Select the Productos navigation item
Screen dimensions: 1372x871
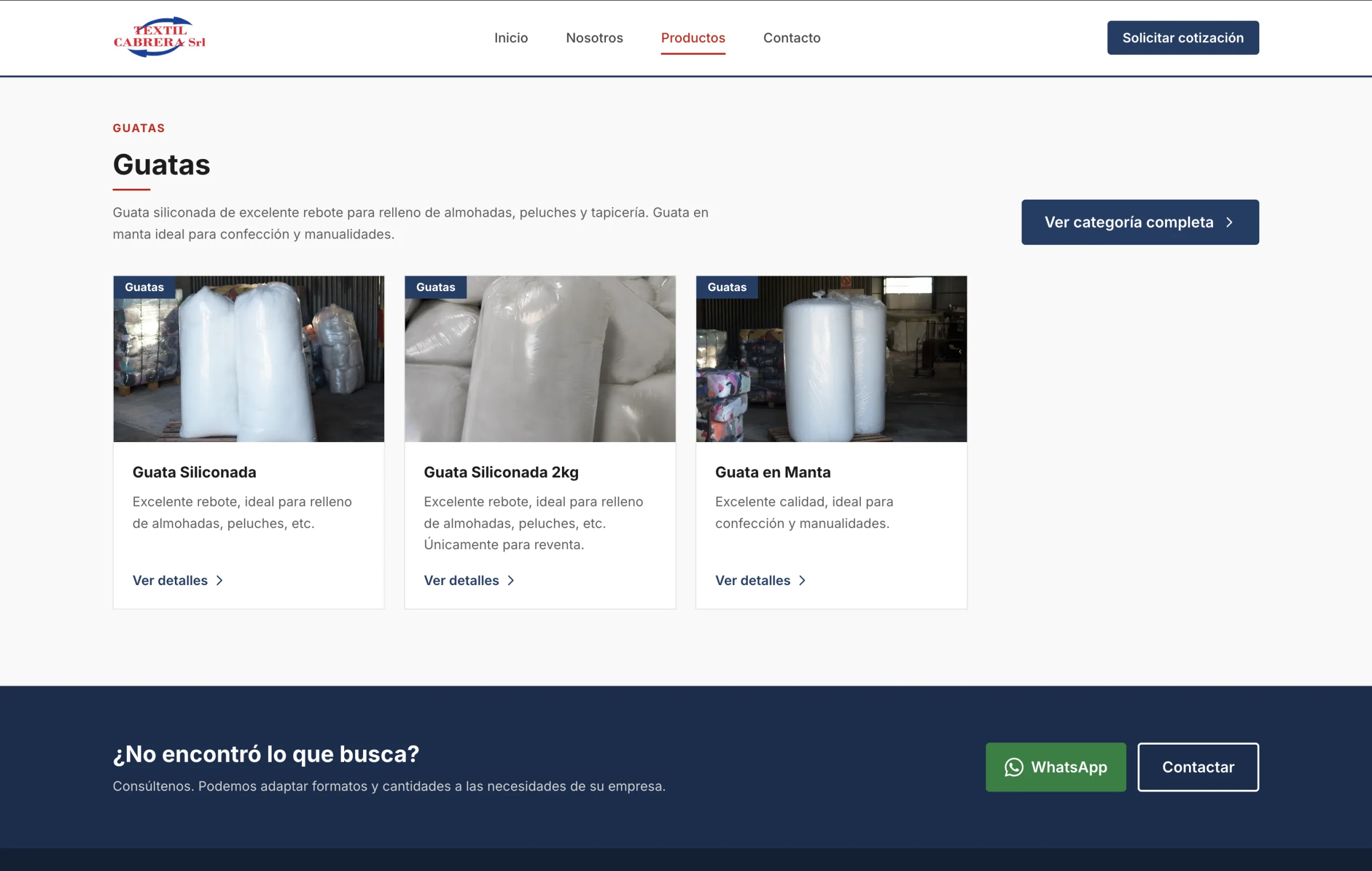(693, 38)
